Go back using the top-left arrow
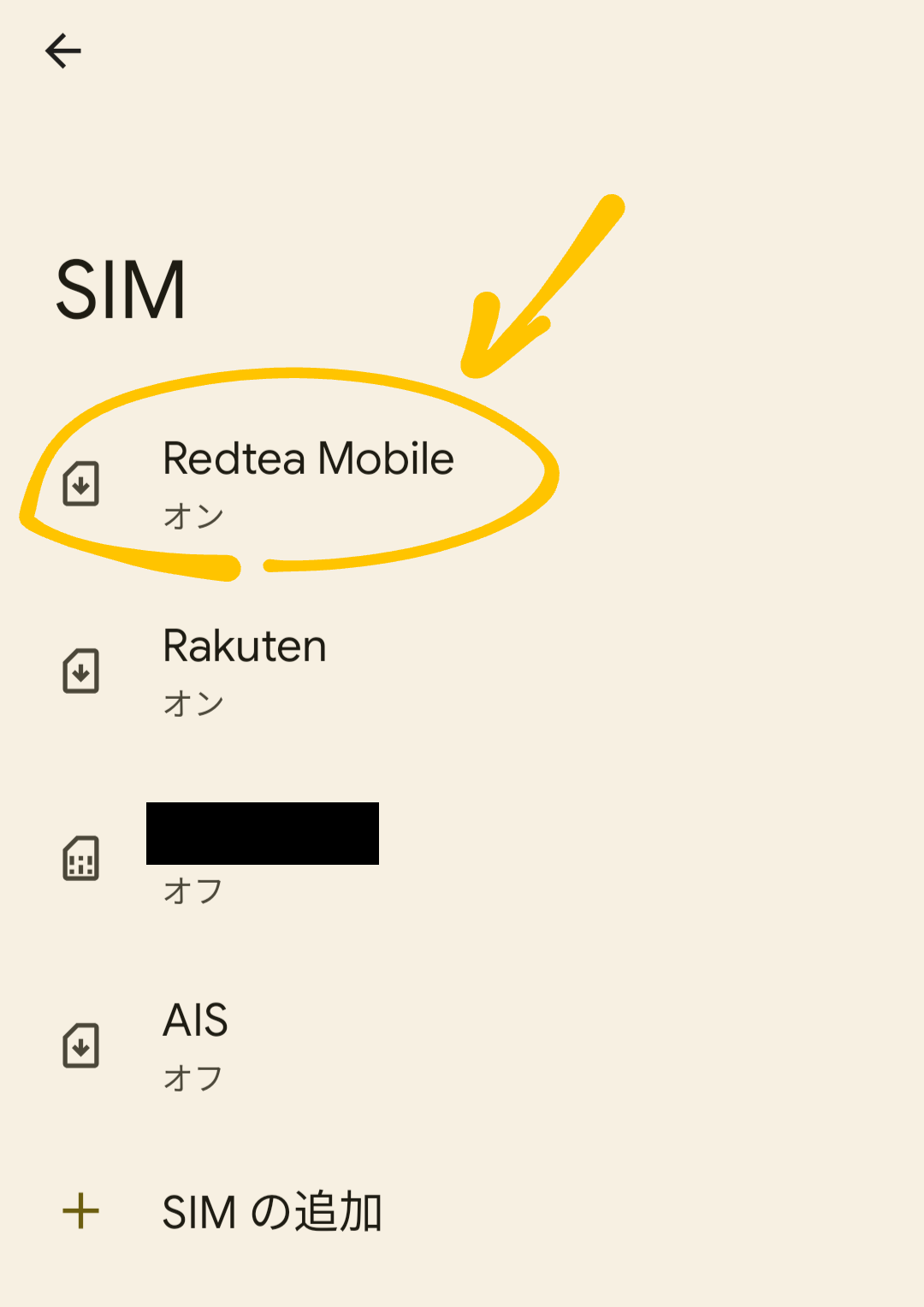924x1307 pixels. click(63, 51)
